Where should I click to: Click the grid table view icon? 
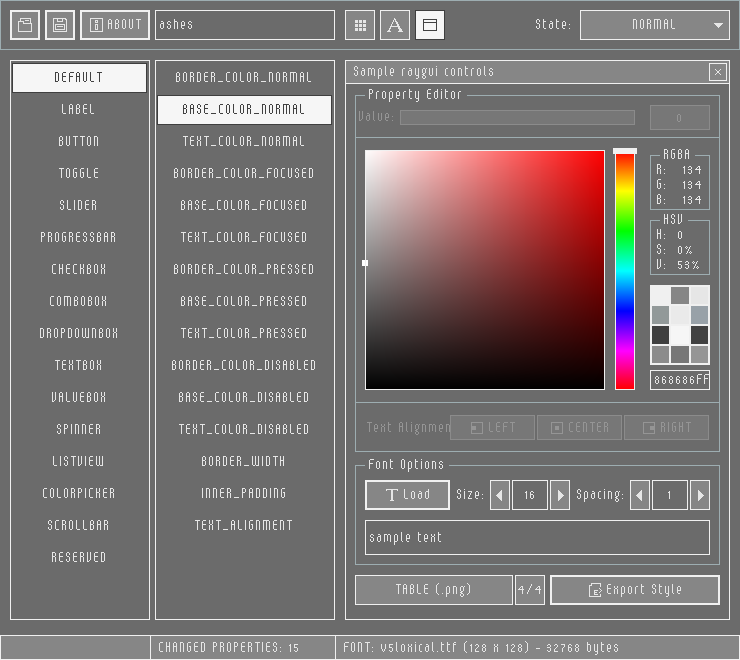(x=360, y=25)
